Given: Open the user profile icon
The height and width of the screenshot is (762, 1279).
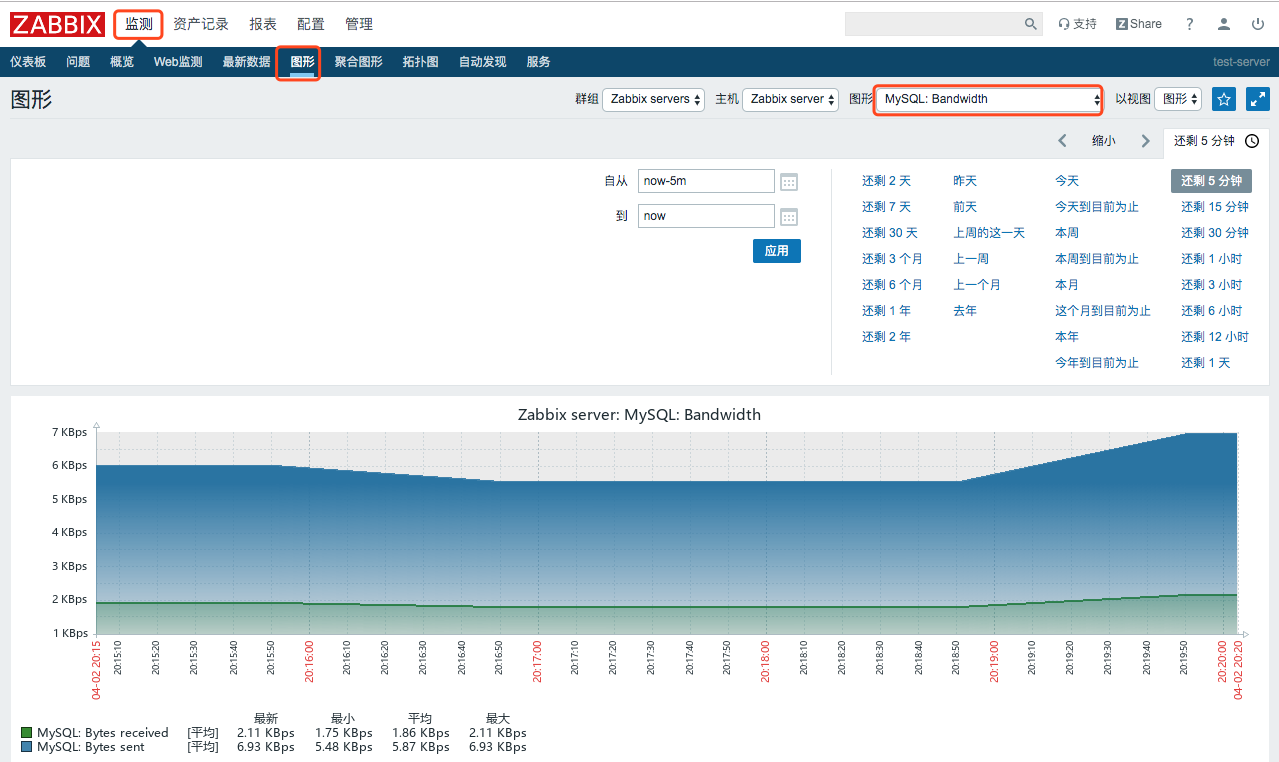Looking at the screenshot, I should tap(1224, 24).
